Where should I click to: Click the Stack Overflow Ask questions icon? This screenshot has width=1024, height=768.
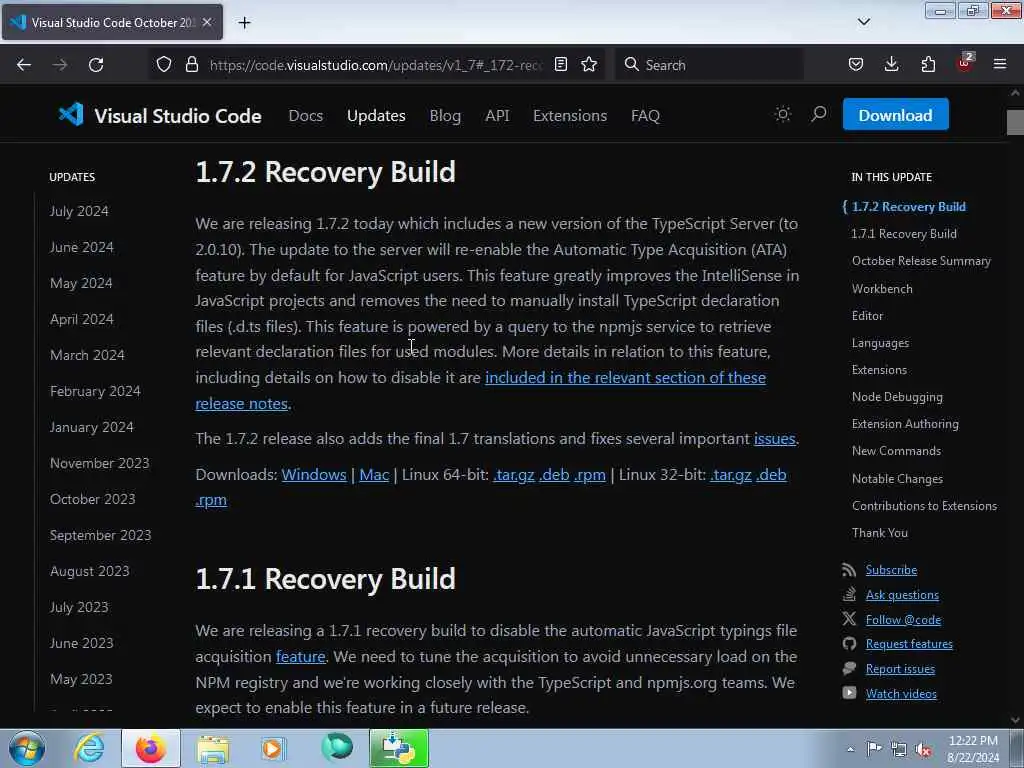point(849,595)
